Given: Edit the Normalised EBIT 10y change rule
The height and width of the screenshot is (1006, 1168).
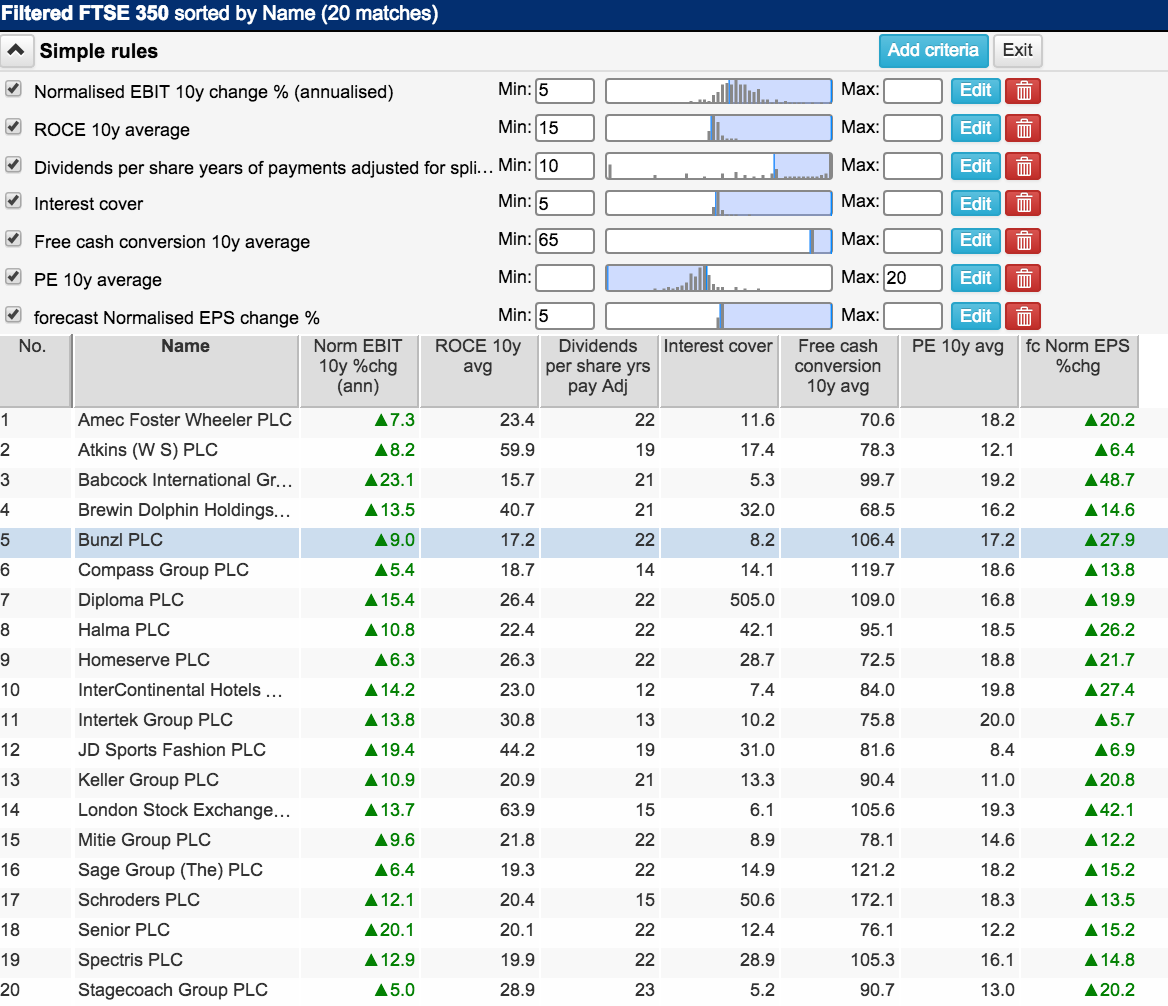Looking at the screenshot, I should (975, 91).
